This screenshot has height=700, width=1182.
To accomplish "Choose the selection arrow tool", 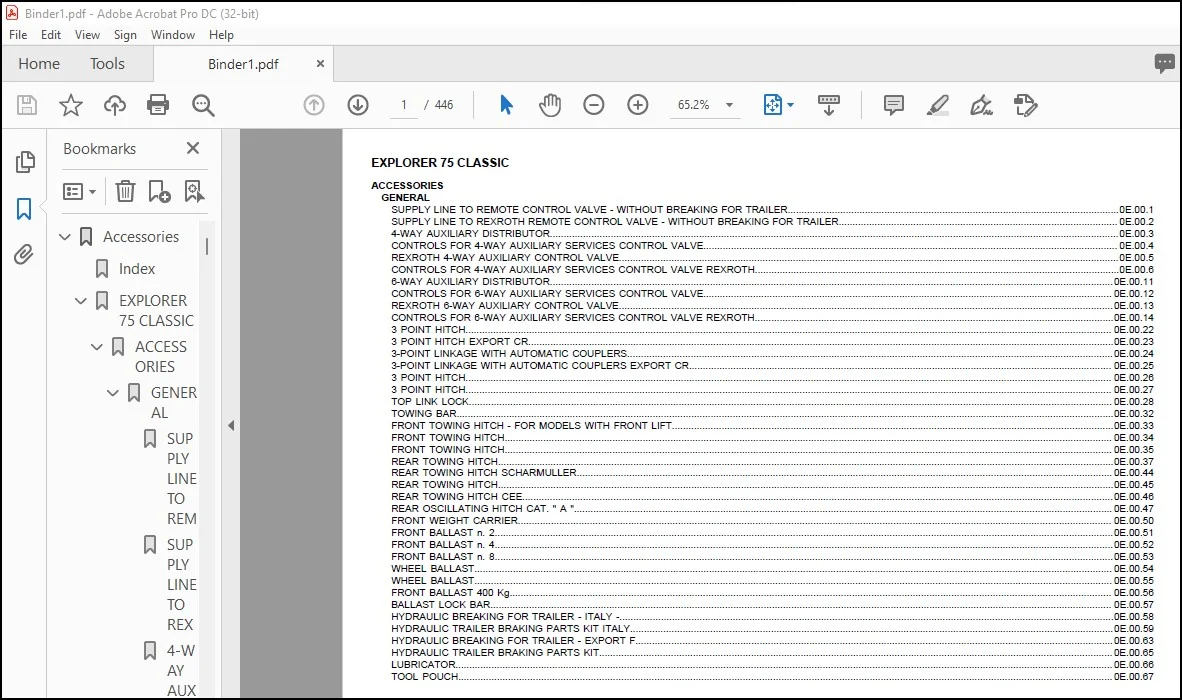I will (x=507, y=105).
